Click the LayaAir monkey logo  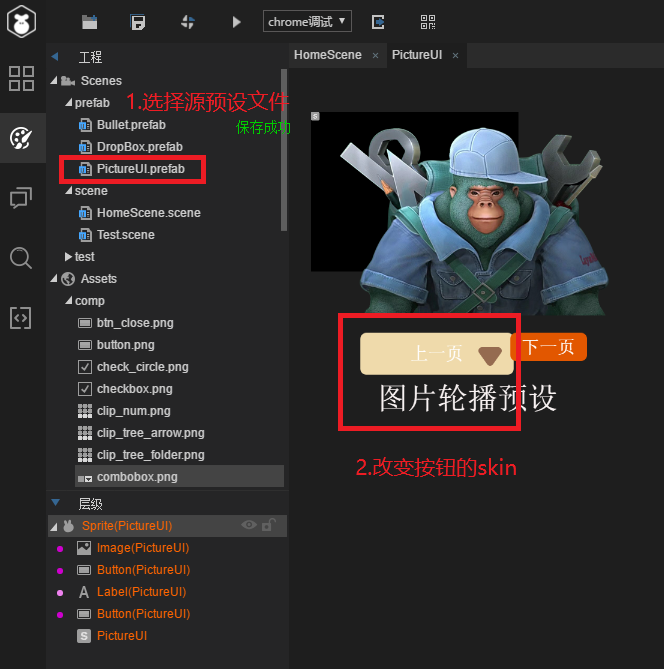(21, 21)
